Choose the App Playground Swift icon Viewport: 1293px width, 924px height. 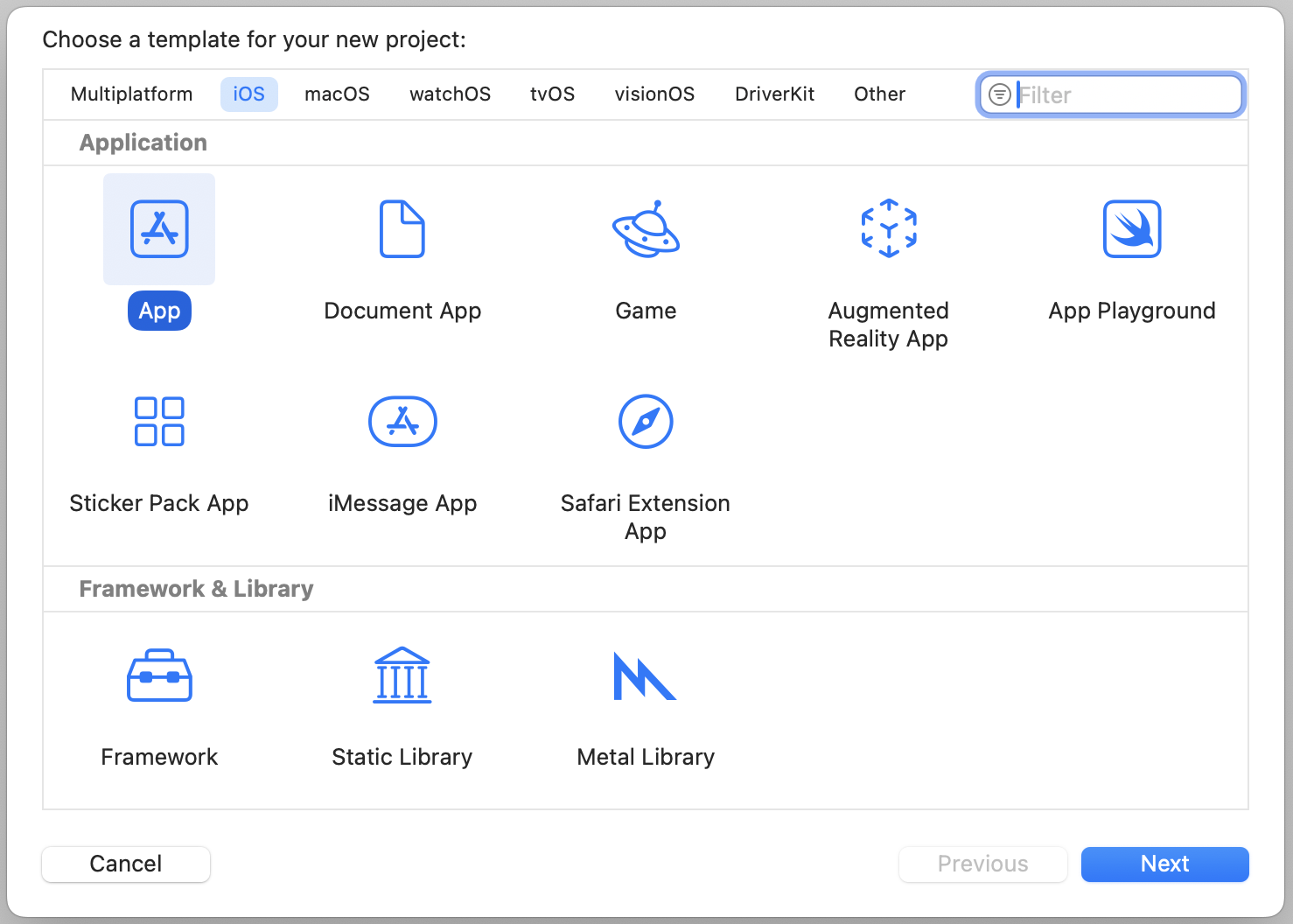pos(1132,229)
